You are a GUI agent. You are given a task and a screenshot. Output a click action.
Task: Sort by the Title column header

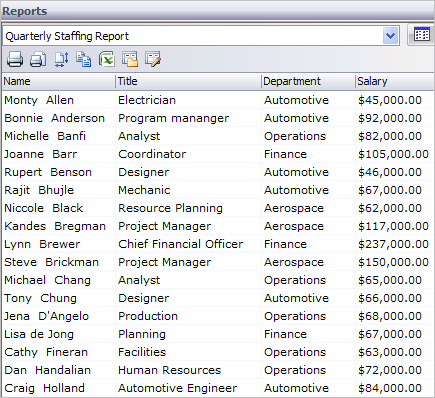pyautogui.click(x=188, y=81)
